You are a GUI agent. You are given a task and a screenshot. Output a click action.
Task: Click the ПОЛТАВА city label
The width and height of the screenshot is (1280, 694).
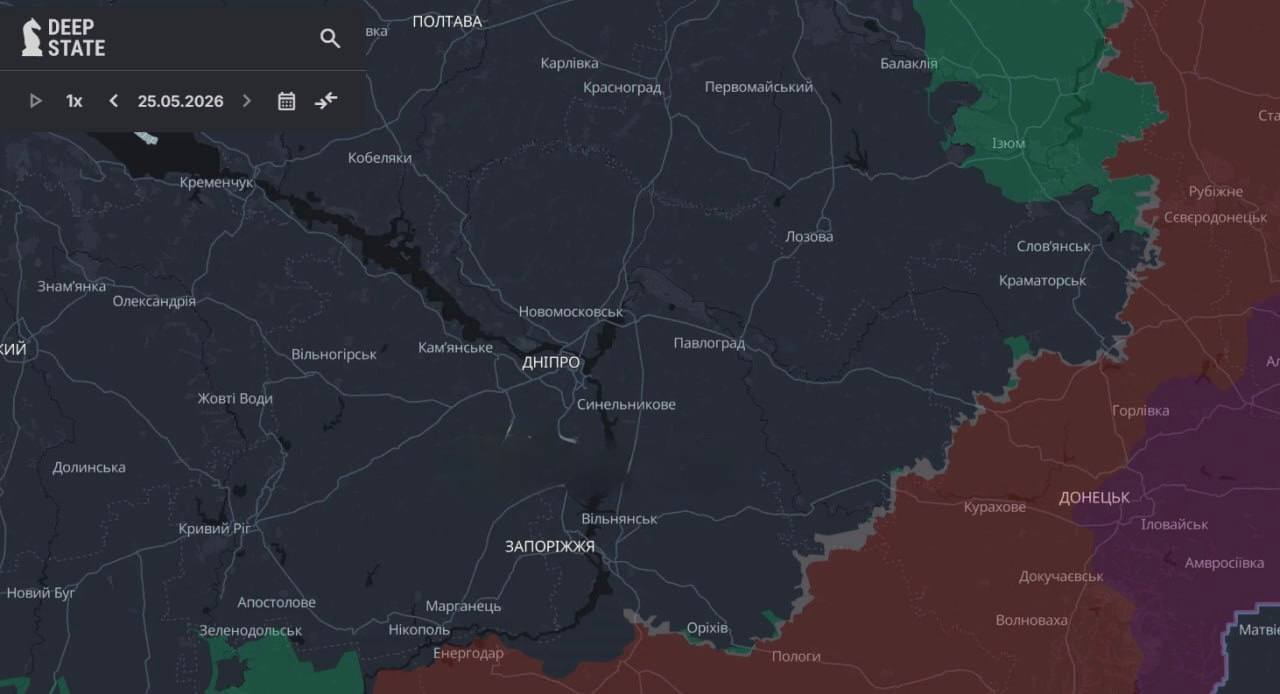(x=447, y=21)
